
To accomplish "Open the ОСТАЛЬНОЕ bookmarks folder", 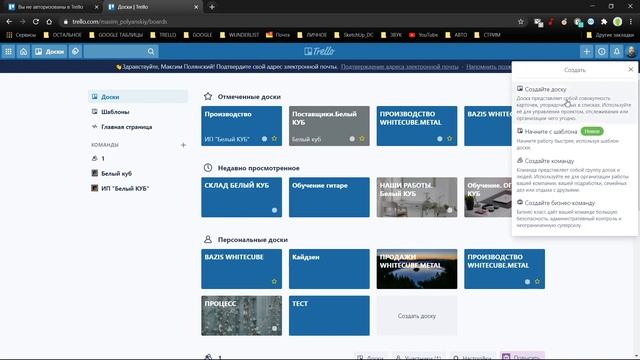I will (62, 35).
